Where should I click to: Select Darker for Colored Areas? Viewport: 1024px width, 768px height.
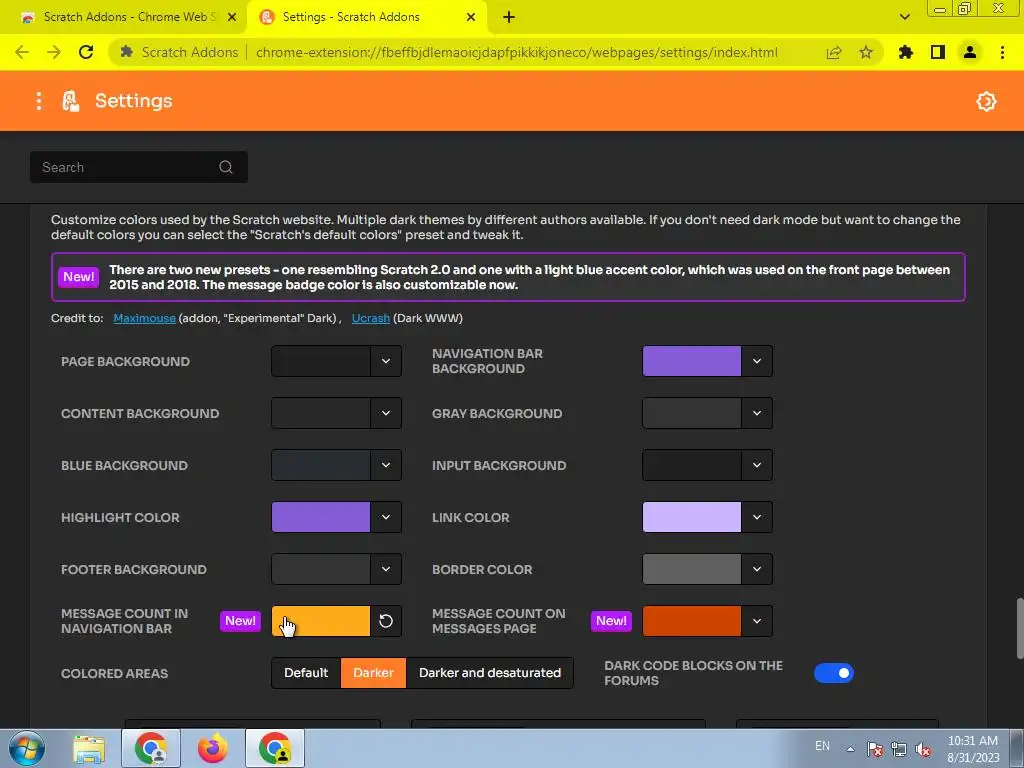pos(374,673)
